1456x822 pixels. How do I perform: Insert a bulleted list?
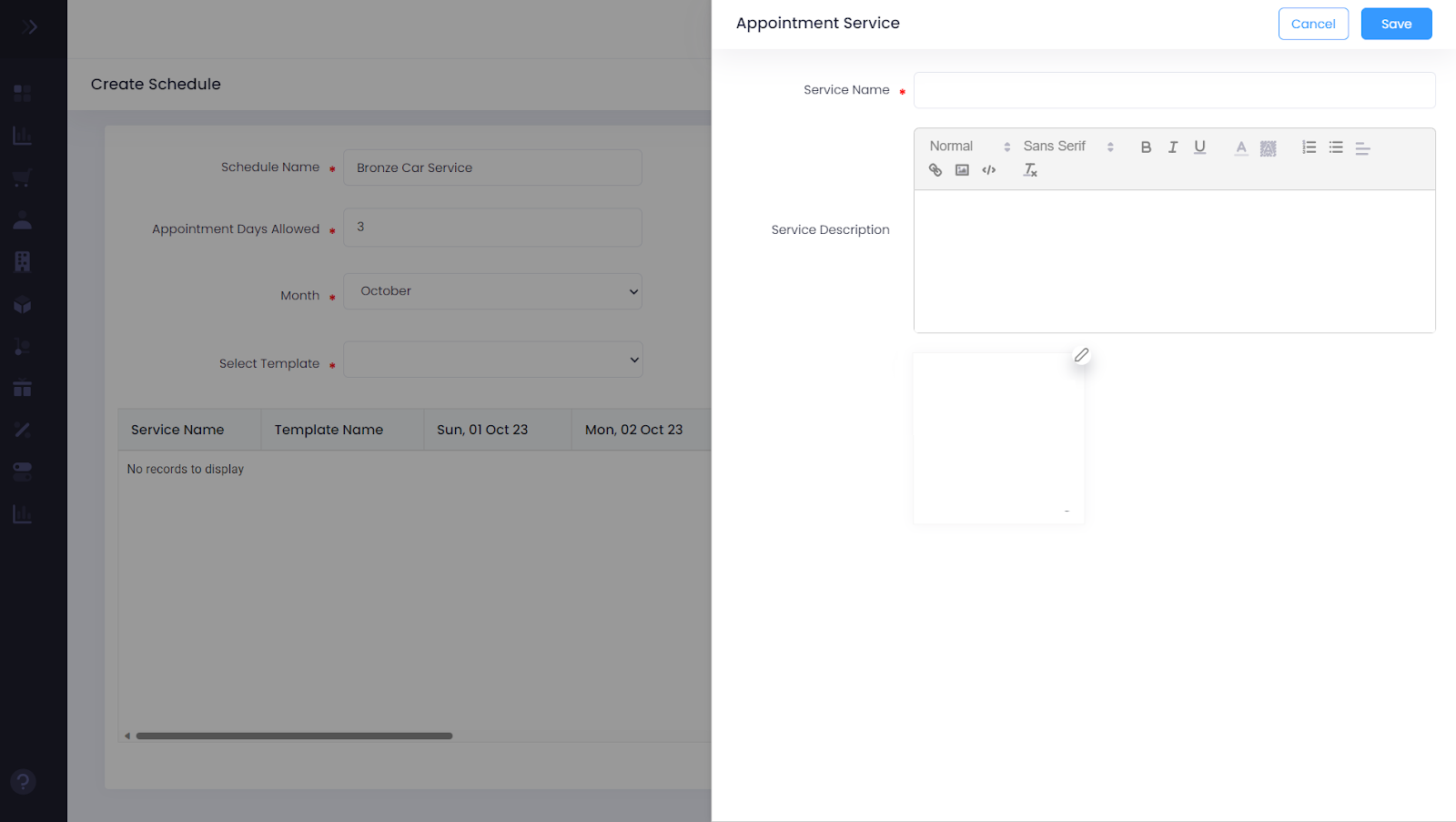point(1336,147)
